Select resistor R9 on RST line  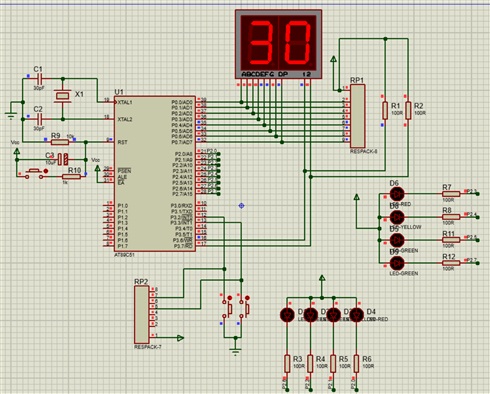click(60, 142)
